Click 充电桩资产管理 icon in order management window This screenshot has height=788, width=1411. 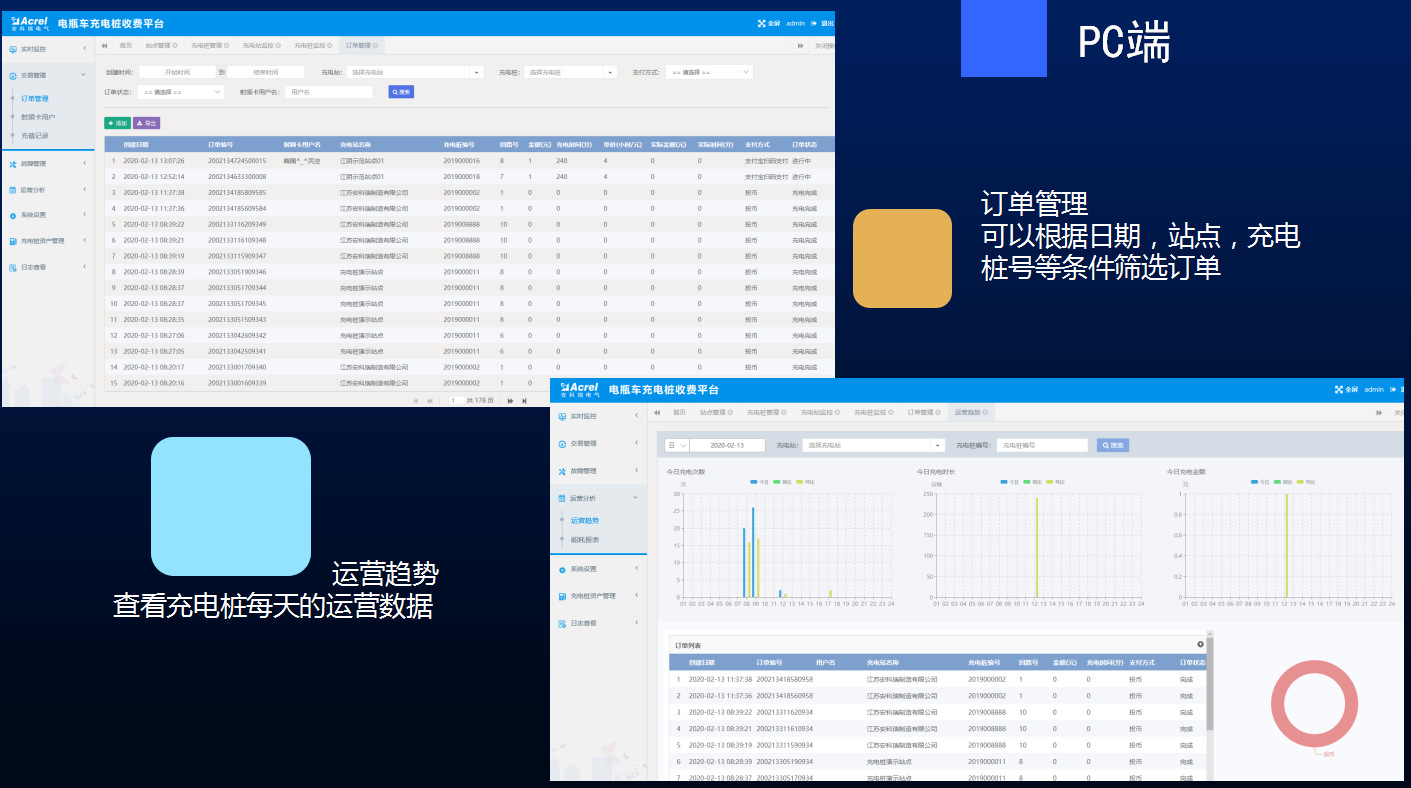coord(12,241)
